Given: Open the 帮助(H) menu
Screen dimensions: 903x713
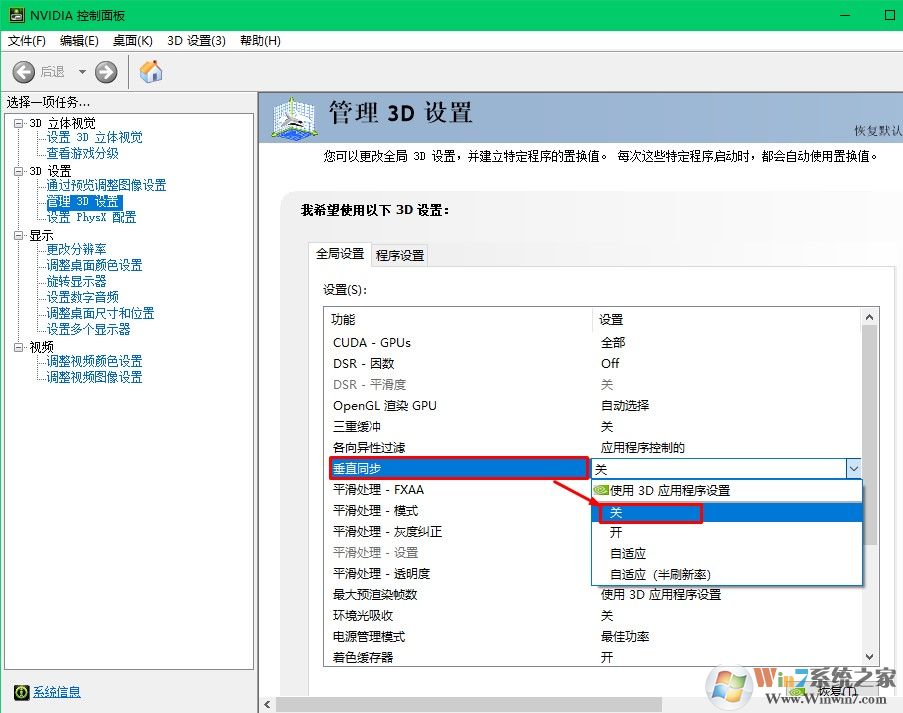Looking at the screenshot, I should pos(260,40).
